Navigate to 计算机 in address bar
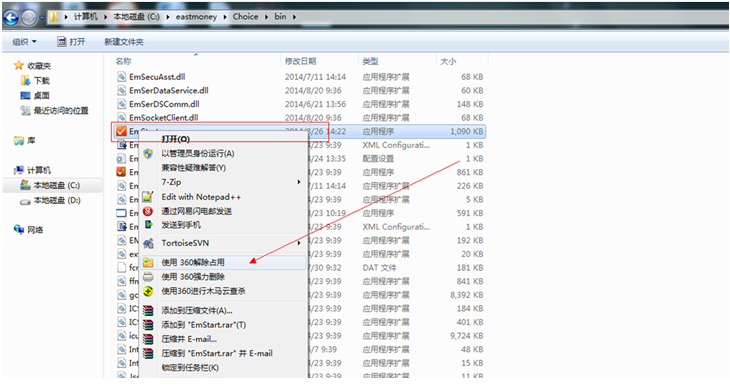Image resolution: width=730 pixels, height=390 pixels. click(x=86, y=17)
